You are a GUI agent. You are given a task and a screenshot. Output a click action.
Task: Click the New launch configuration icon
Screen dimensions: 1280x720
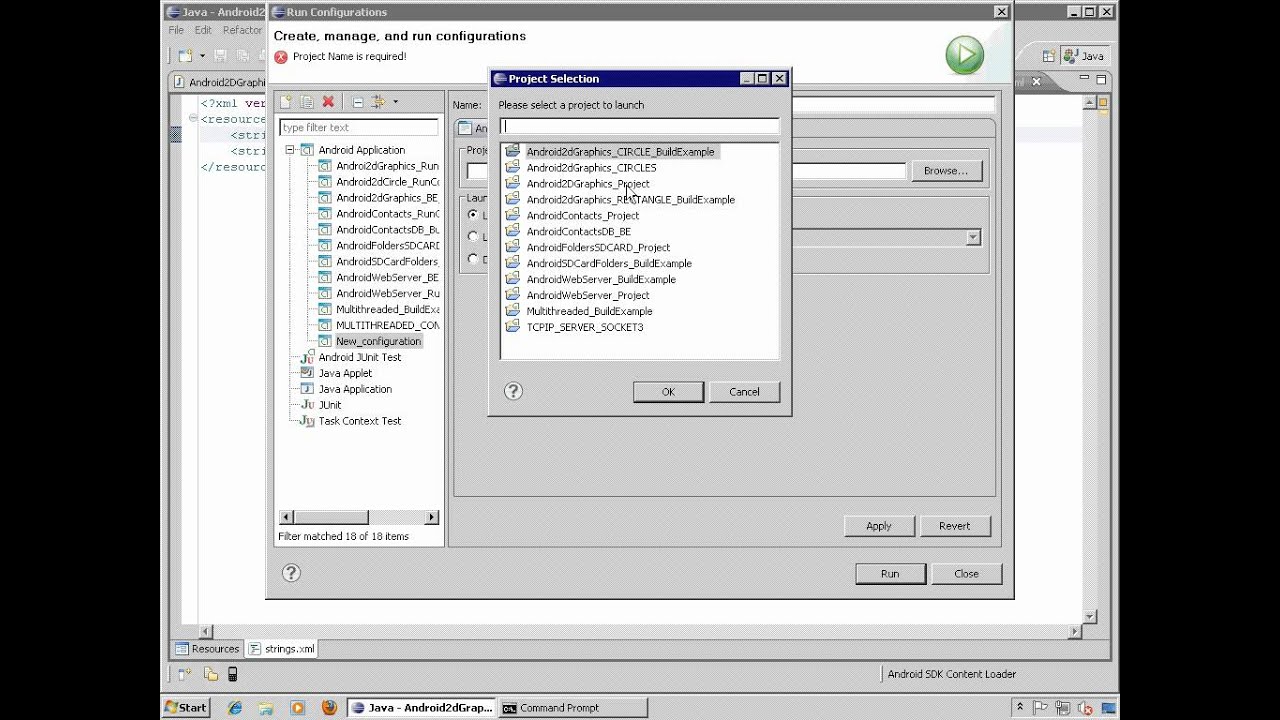click(286, 102)
